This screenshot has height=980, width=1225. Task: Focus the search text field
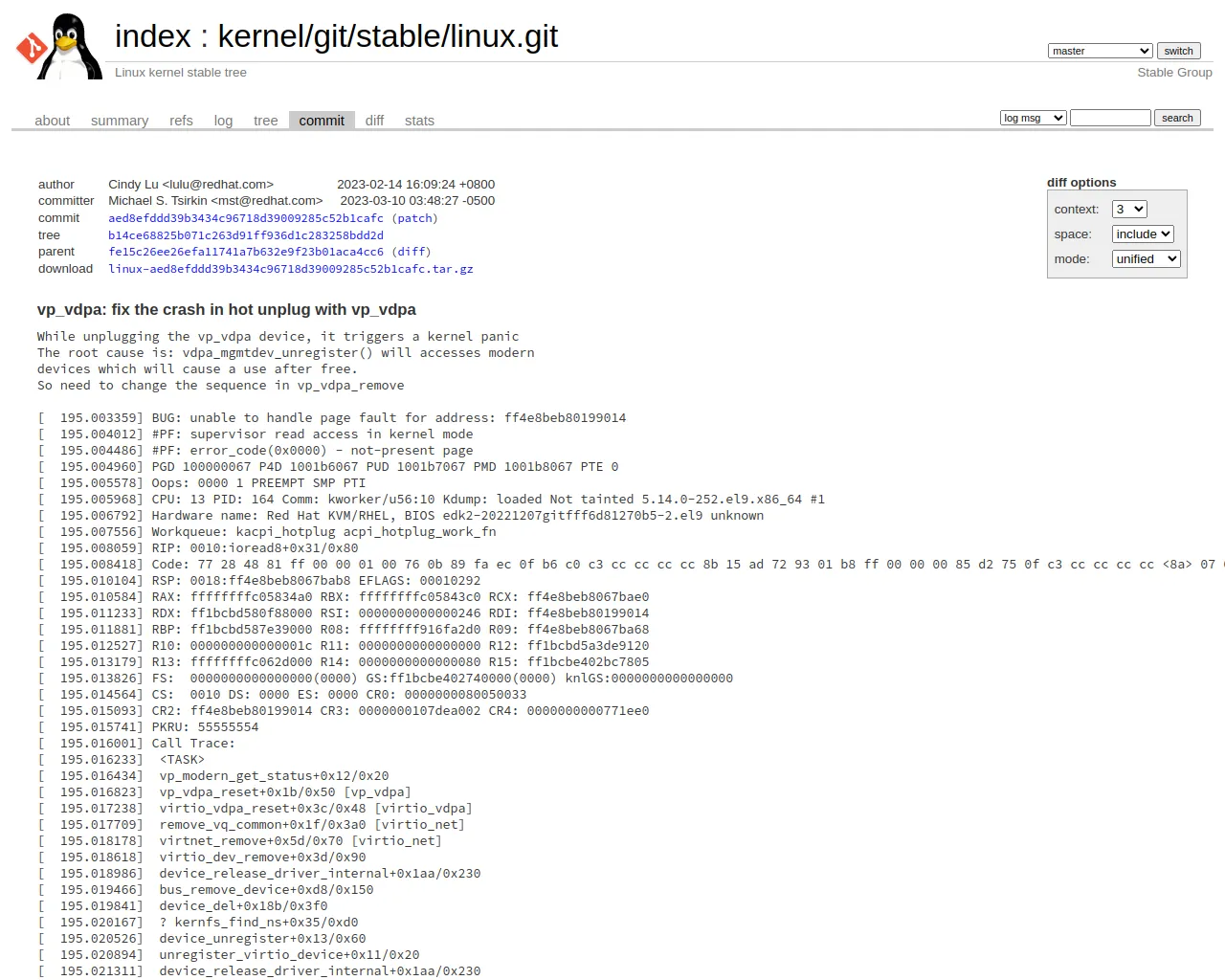(x=1110, y=118)
